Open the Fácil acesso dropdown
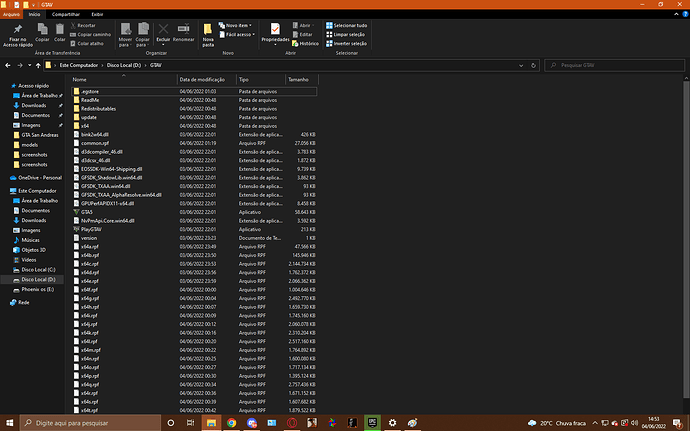690x431 pixels. pyautogui.click(x=237, y=34)
